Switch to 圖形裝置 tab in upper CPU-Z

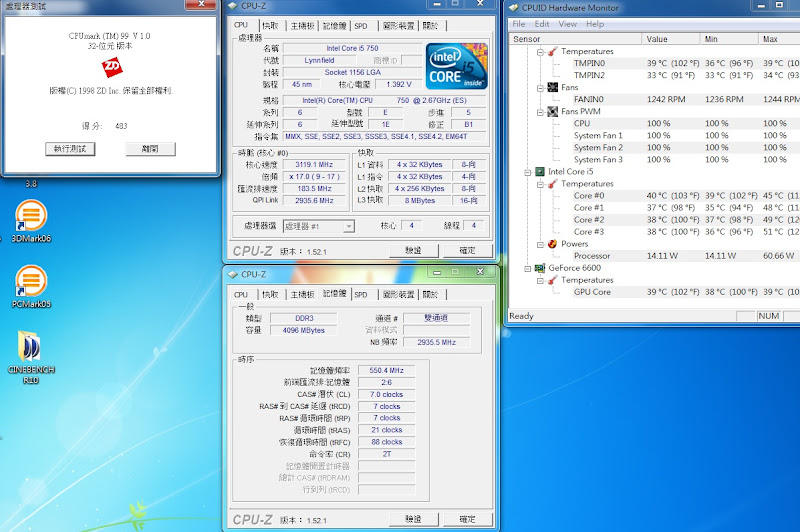pyautogui.click(x=398, y=26)
